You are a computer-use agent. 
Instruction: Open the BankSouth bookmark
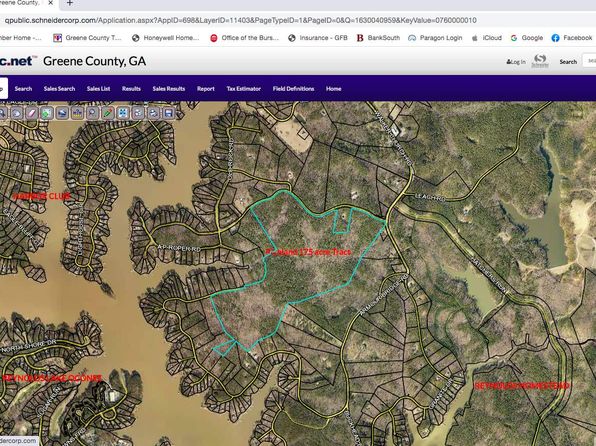click(x=378, y=38)
